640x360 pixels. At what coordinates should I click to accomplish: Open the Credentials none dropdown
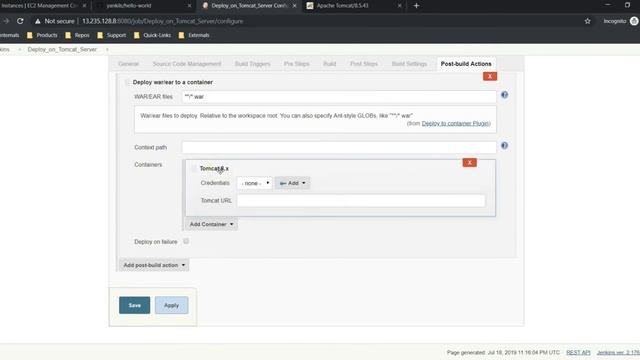(254, 183)
